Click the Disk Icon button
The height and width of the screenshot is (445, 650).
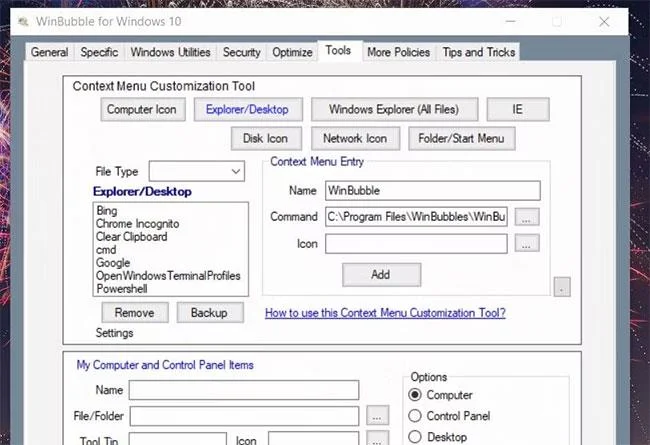coord(266,139)
